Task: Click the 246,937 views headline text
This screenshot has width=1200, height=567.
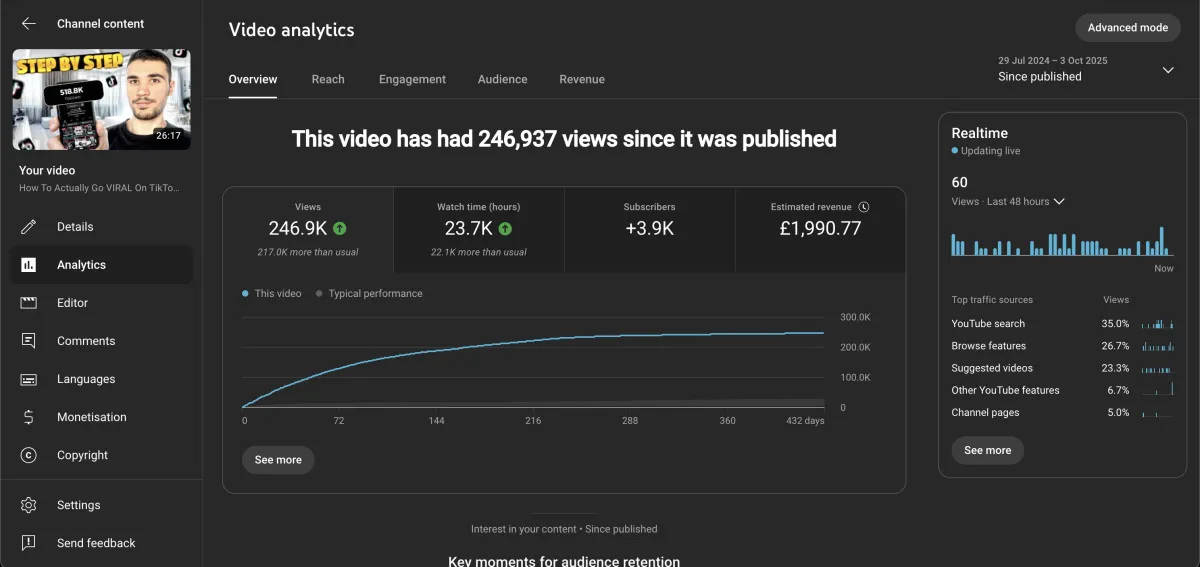Action: tap(564, 139)
